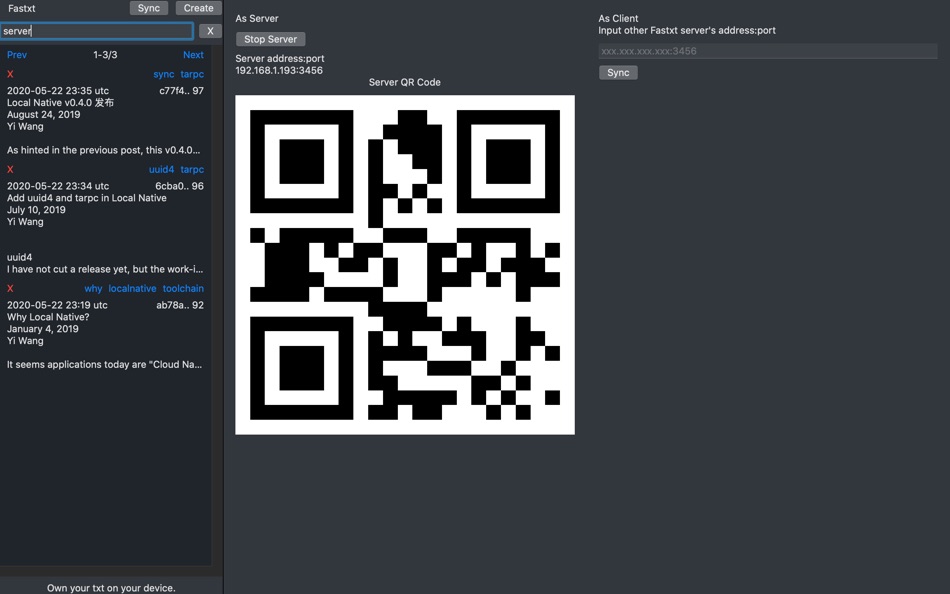Click the hash 'c77f4.. 97'

[181, 91]
